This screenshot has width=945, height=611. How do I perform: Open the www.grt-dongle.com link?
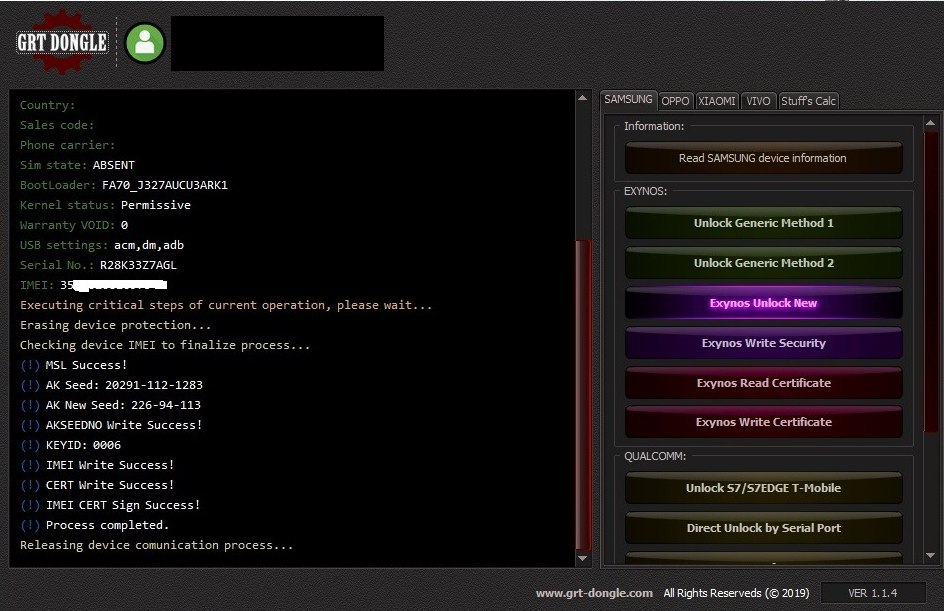594,593
